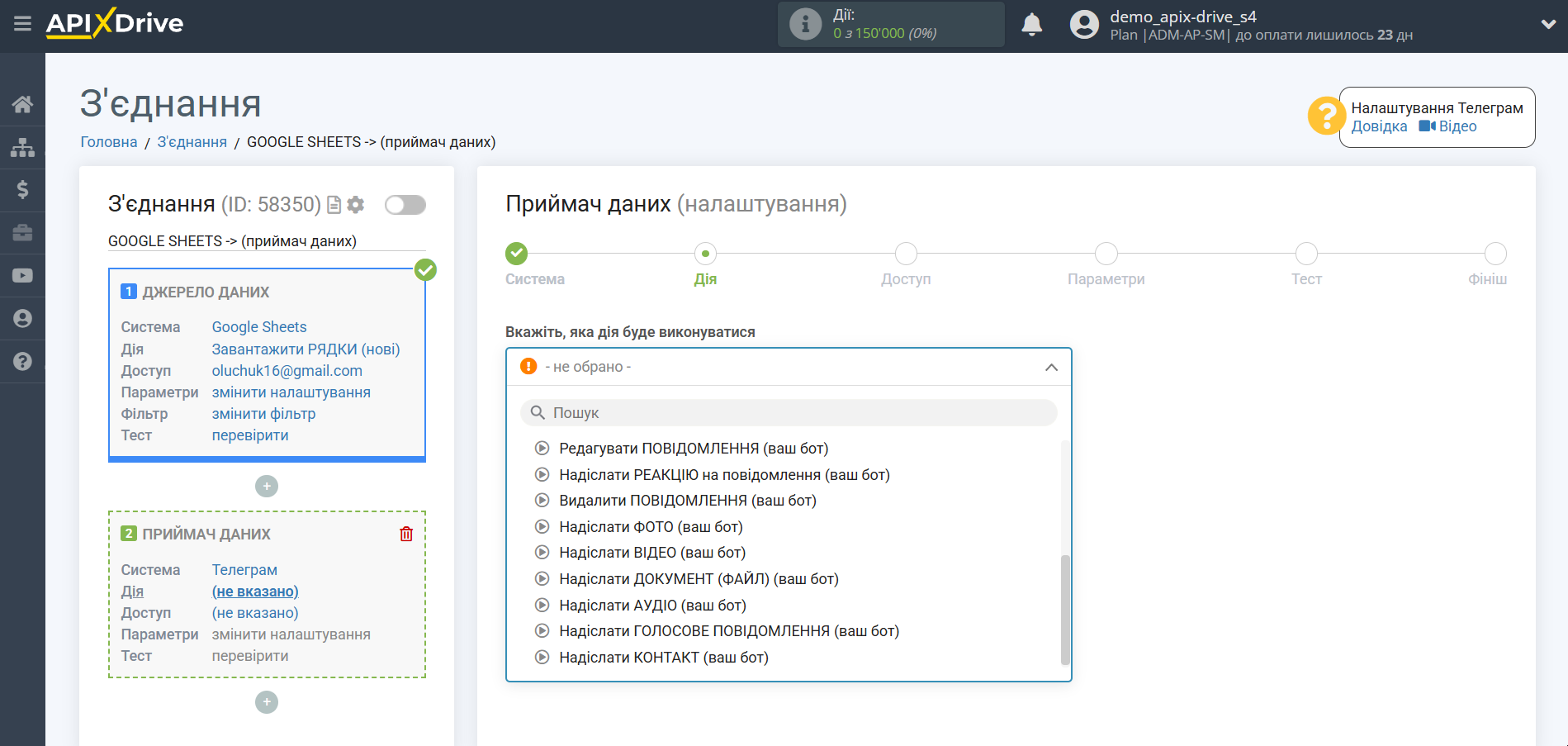
Task: Click the 'Пошук' search field
Action: [x=789, y=413]
